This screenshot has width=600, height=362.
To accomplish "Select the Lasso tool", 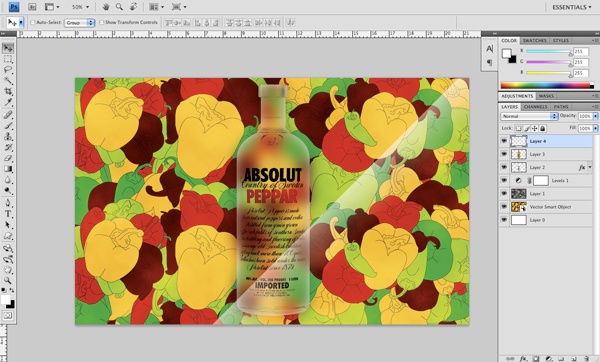I will tap(8, 70).
